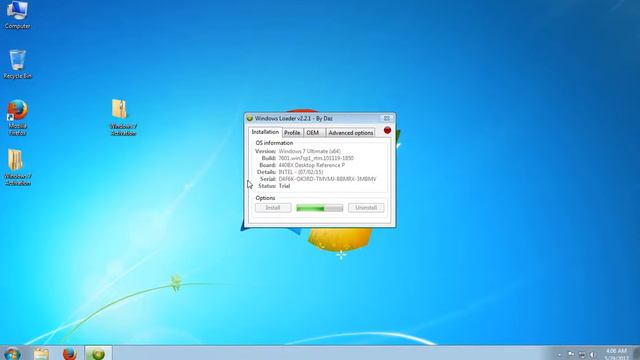This screenshot has width=640, height=360.
Task: Switch to the OEM tab
Action: 313,133
